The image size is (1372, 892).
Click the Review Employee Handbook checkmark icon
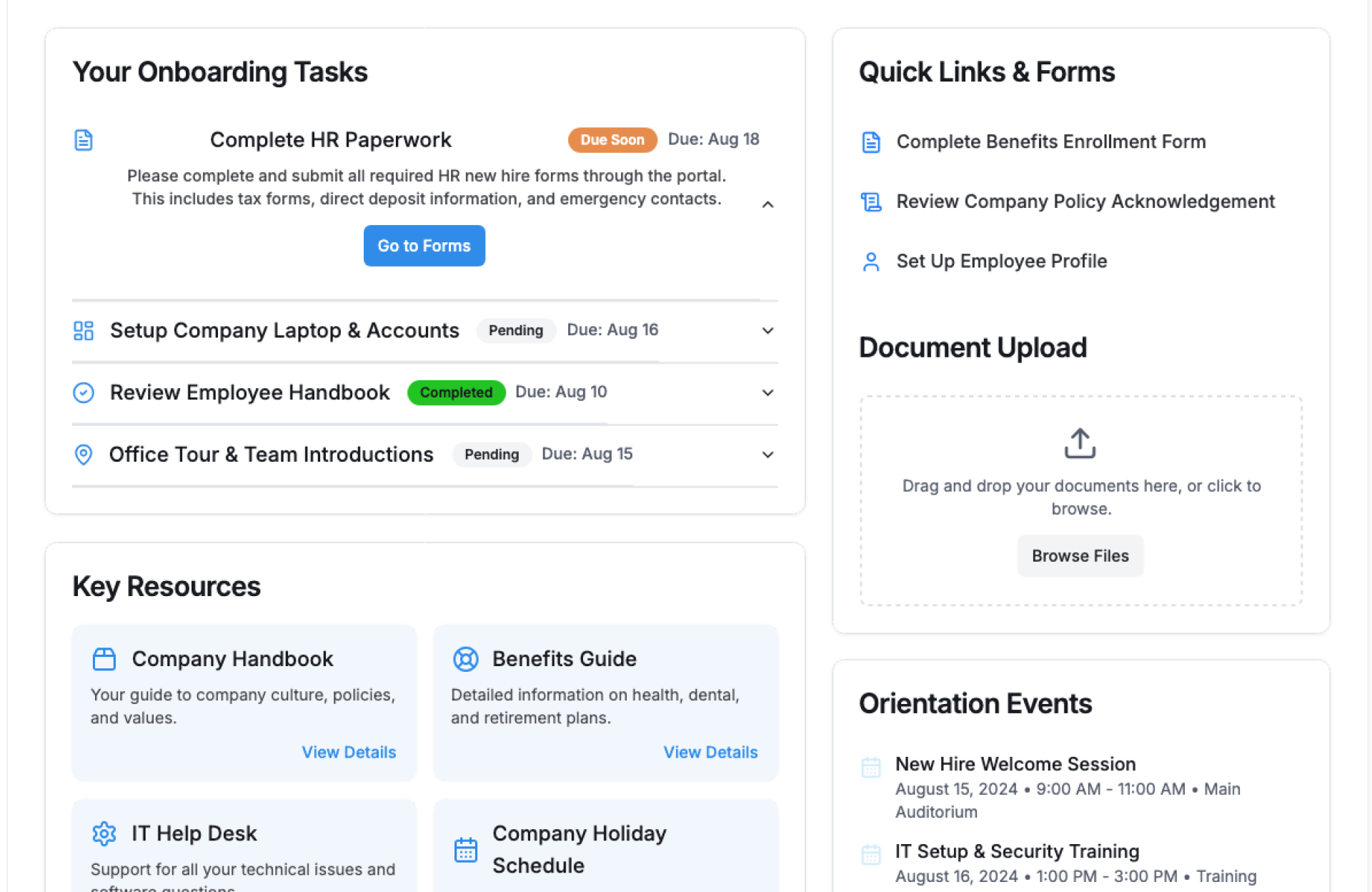[x=84, y=392]
